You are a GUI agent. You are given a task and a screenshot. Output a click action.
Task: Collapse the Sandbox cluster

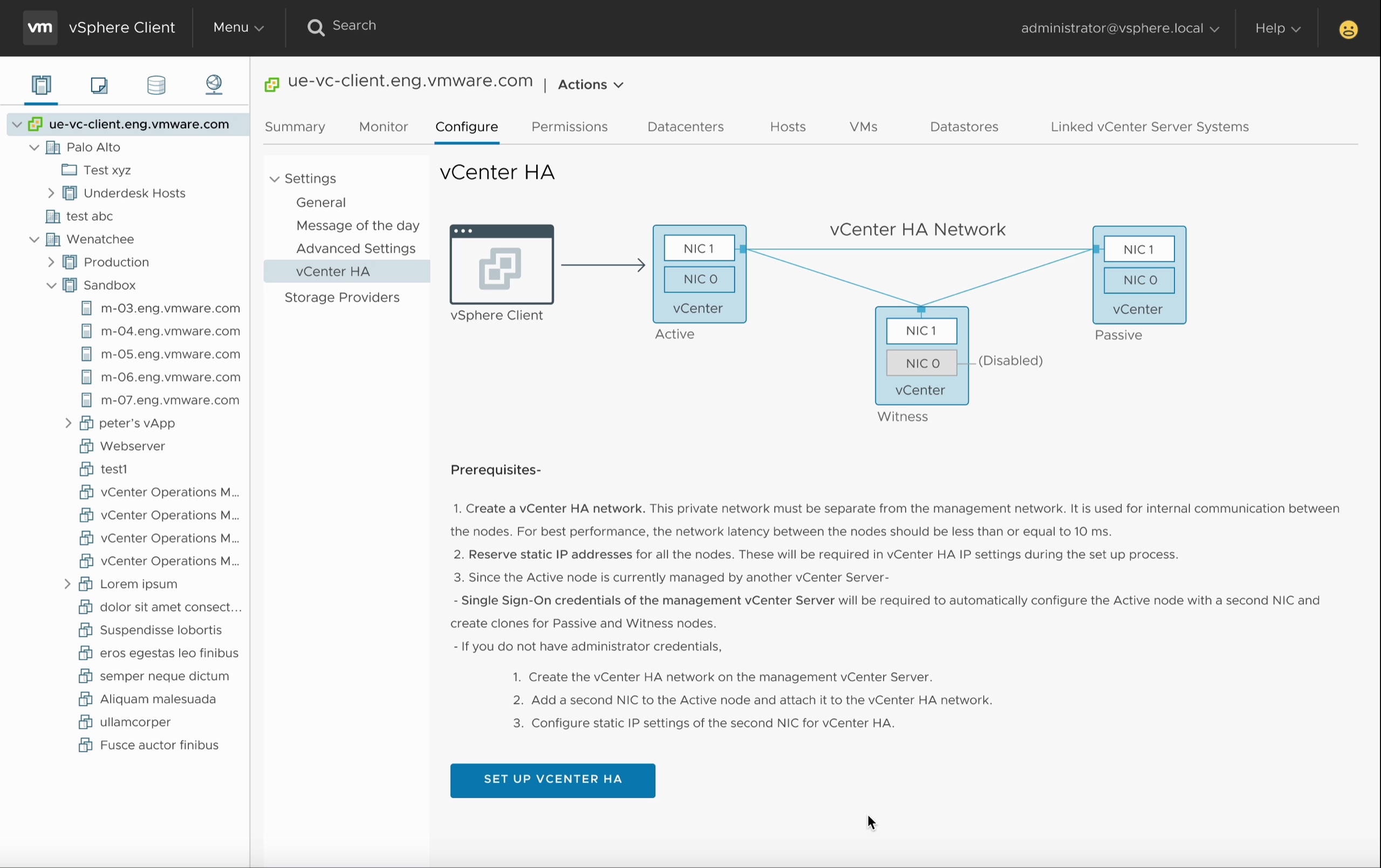51,285
